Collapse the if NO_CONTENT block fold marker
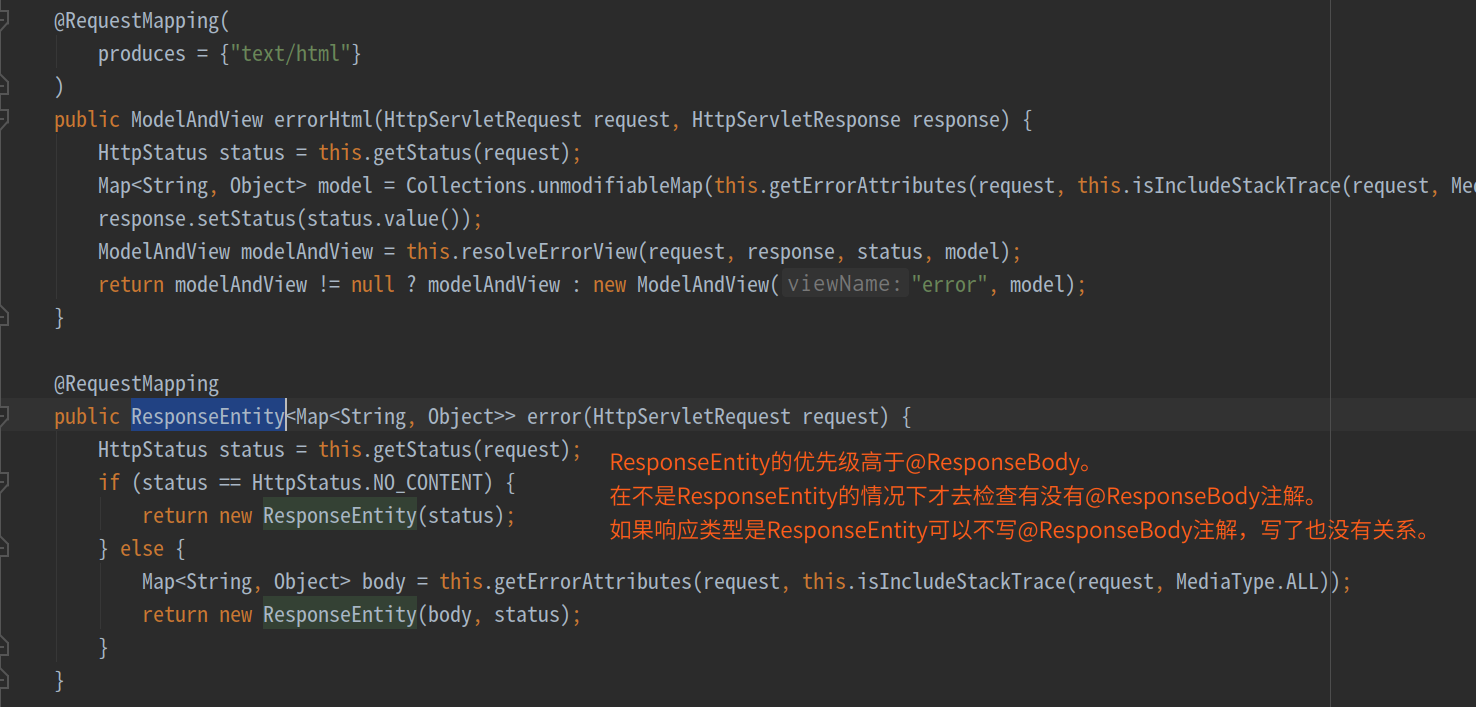 (x=3, y=482)
